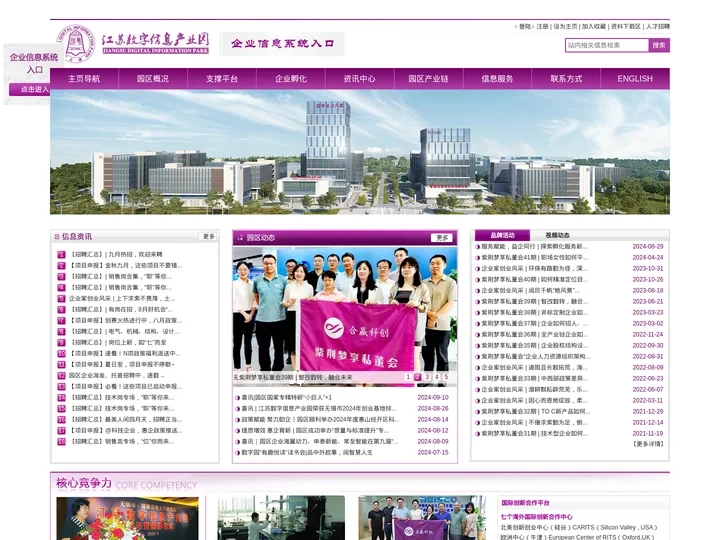Screen dimensions: 720x540
Task: Click 更多 in the 园区动态 panel
Action: [442, 237]
